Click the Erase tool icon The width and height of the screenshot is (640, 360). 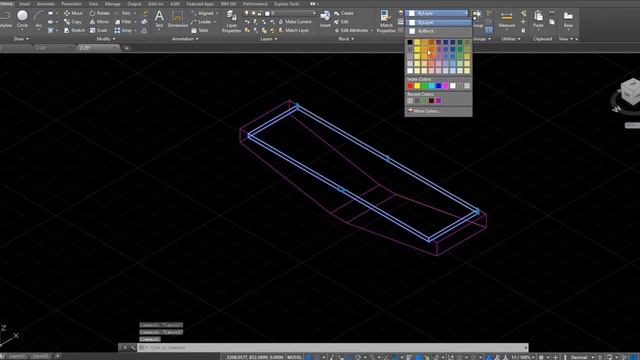coord(144,13)
